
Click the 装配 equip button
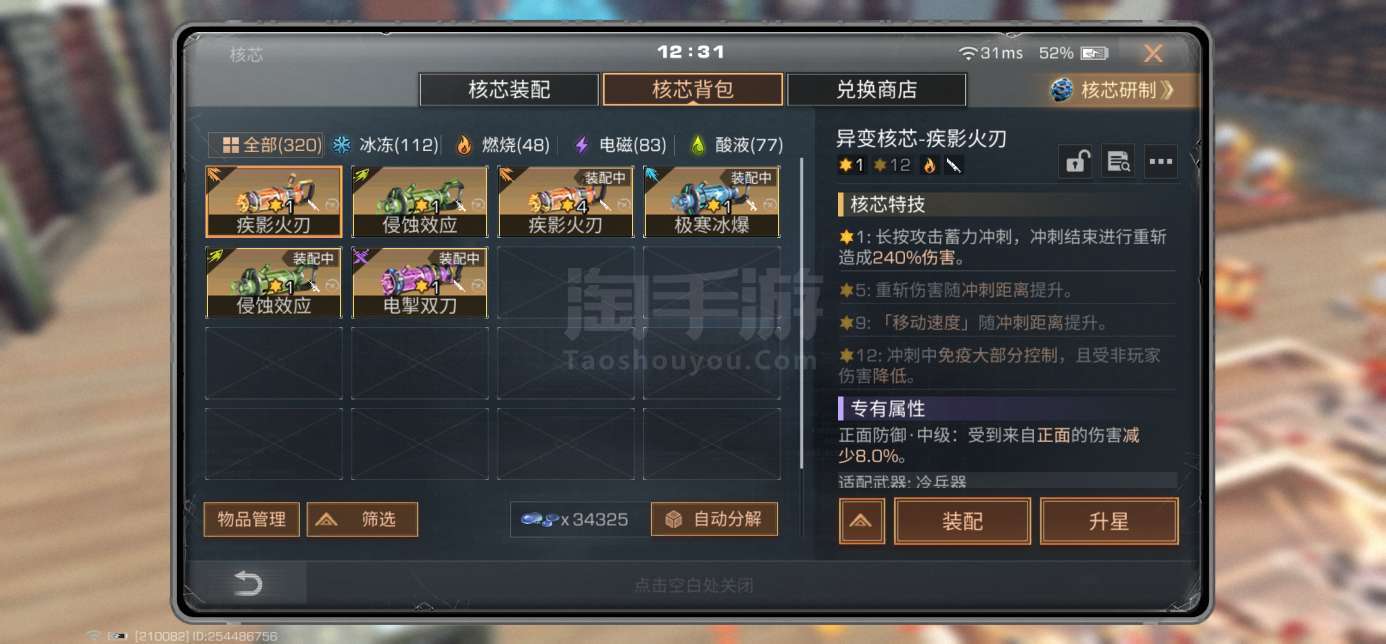(x=962, y=521)
